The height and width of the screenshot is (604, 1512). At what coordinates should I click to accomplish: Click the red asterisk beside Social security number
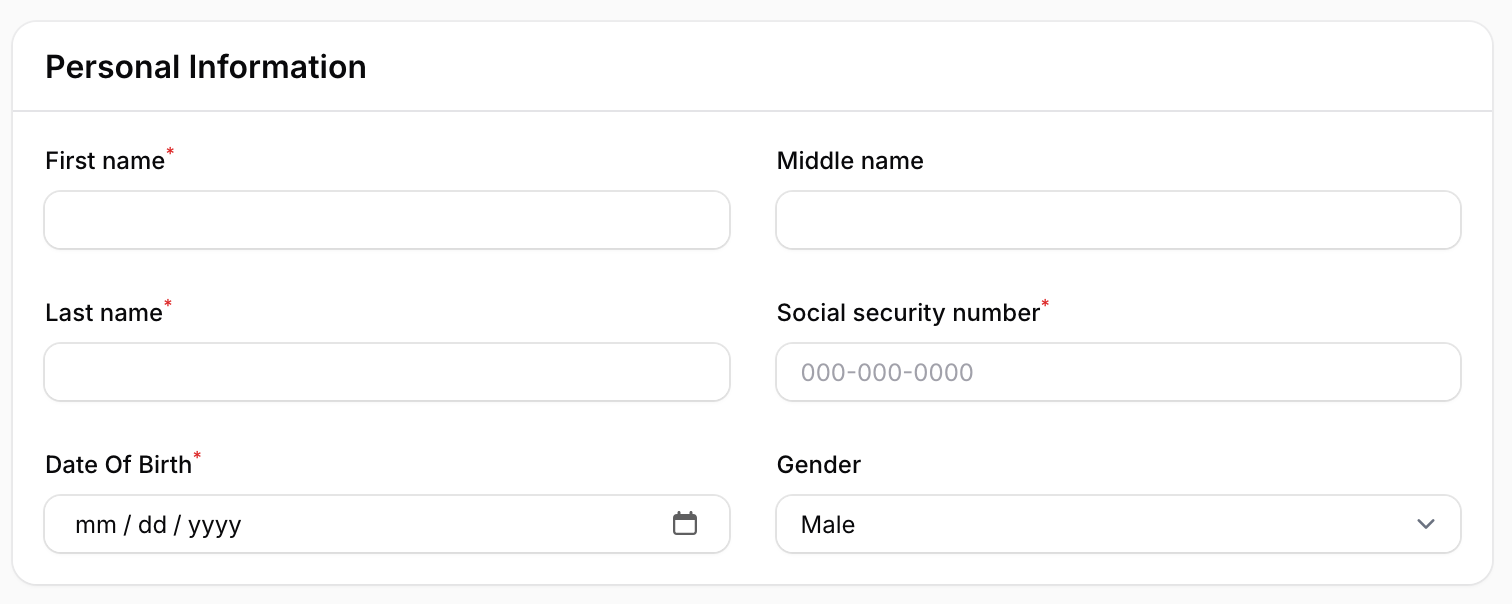[1046, 304]
